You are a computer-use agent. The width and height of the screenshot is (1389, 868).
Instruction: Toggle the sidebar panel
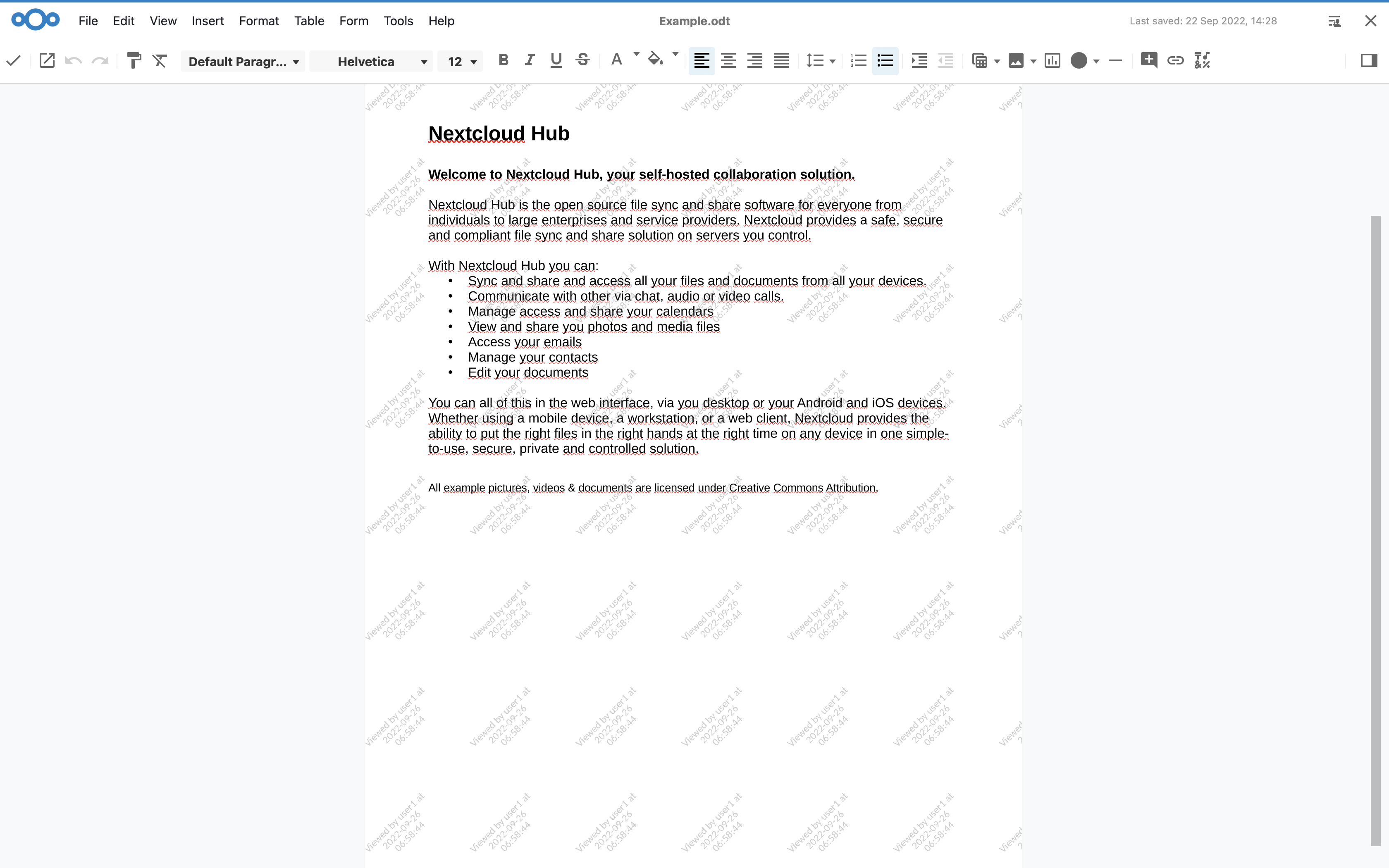point(1370,60)
